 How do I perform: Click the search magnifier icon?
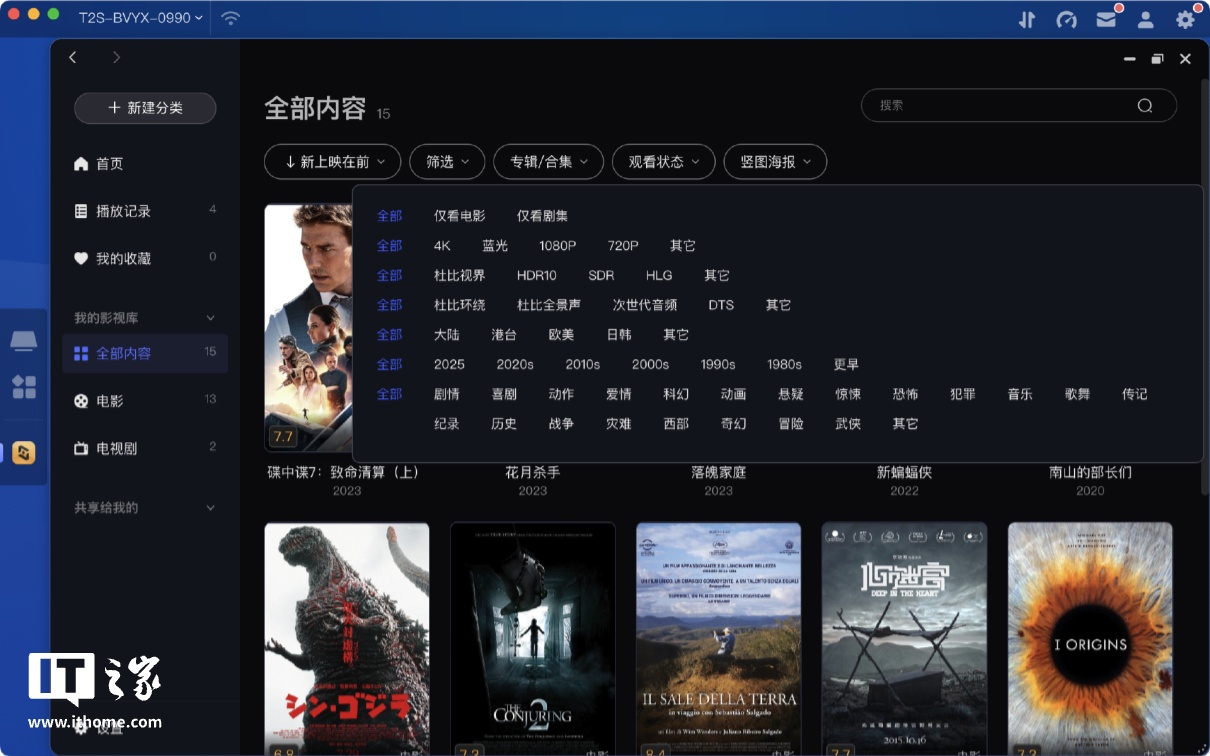(1145, 106)
